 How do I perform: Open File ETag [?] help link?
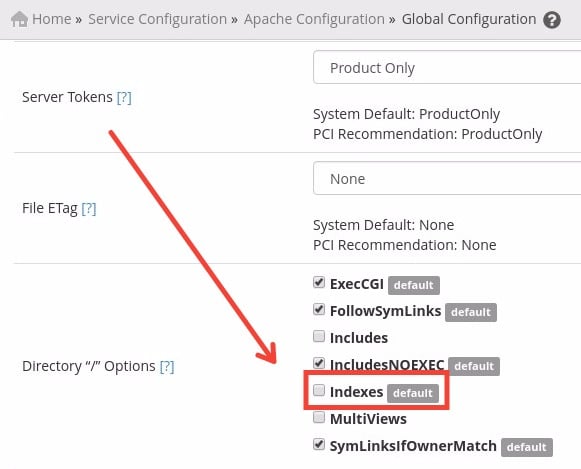point(89,208)
